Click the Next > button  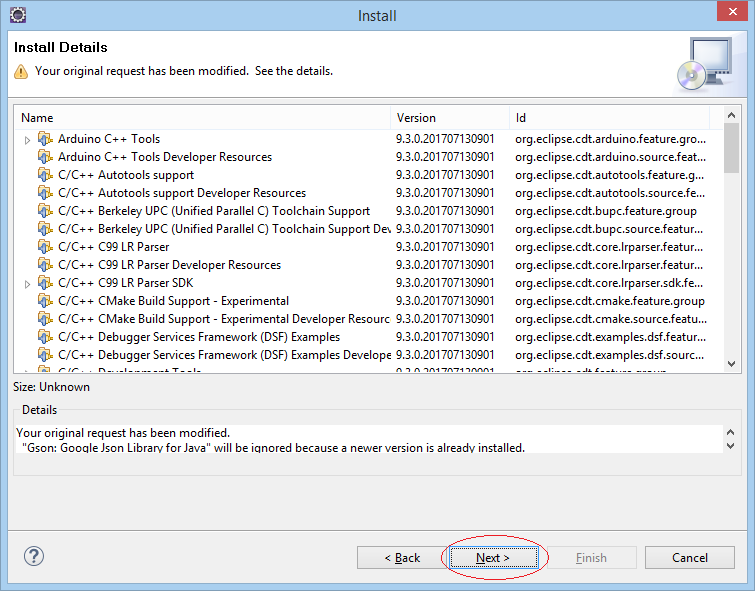tap(493, 557)
